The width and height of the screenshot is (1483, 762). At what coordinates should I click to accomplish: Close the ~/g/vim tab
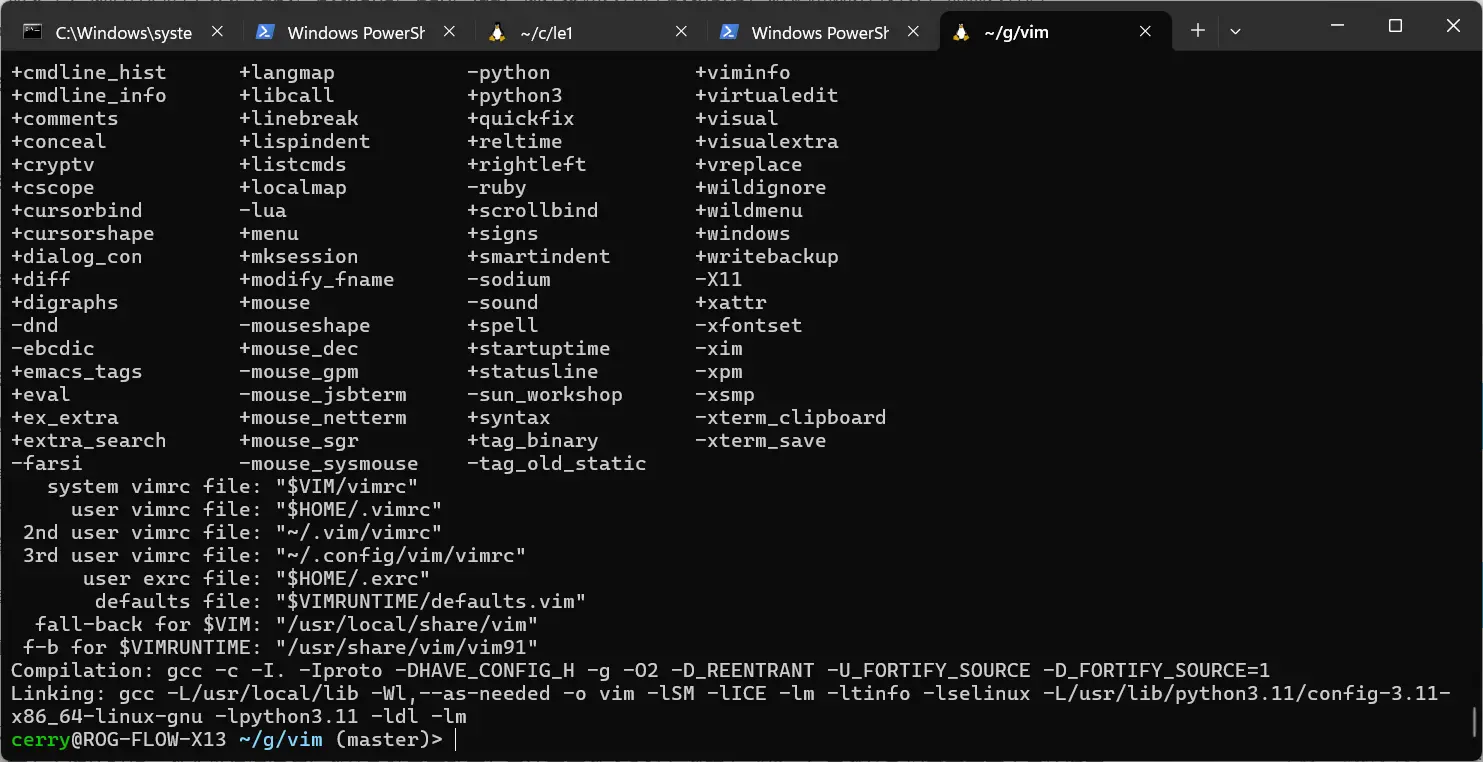point(1145,32)
